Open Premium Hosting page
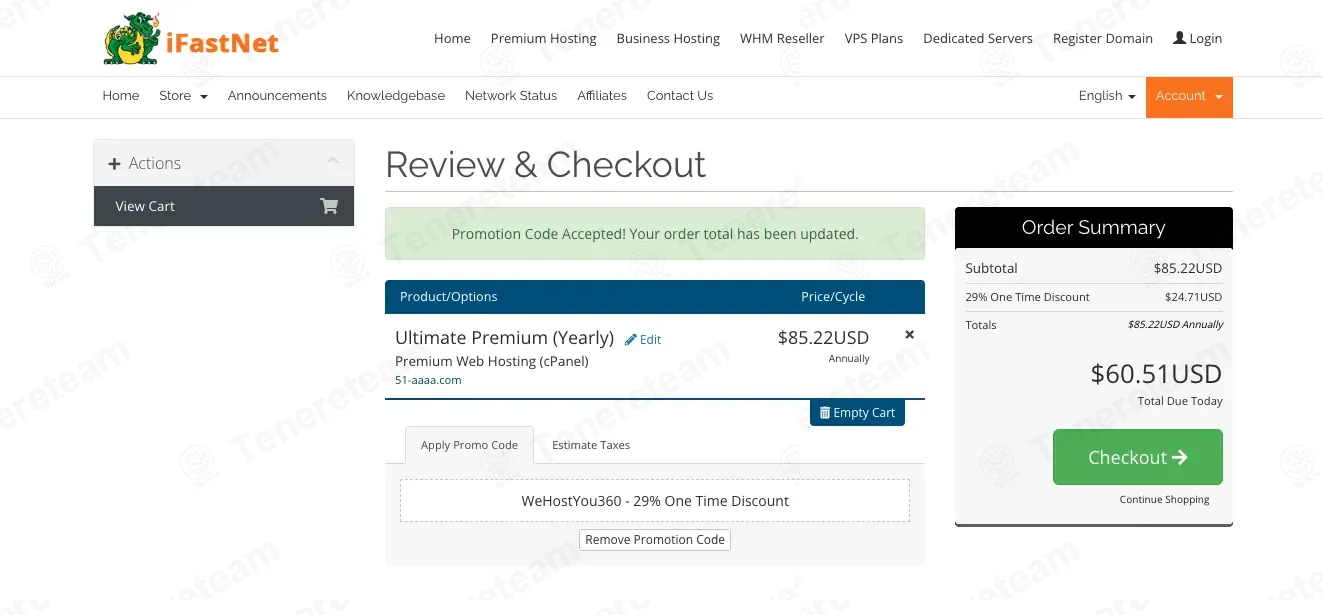Viewport: 1323px width, 615px height. tap(543, 39)
